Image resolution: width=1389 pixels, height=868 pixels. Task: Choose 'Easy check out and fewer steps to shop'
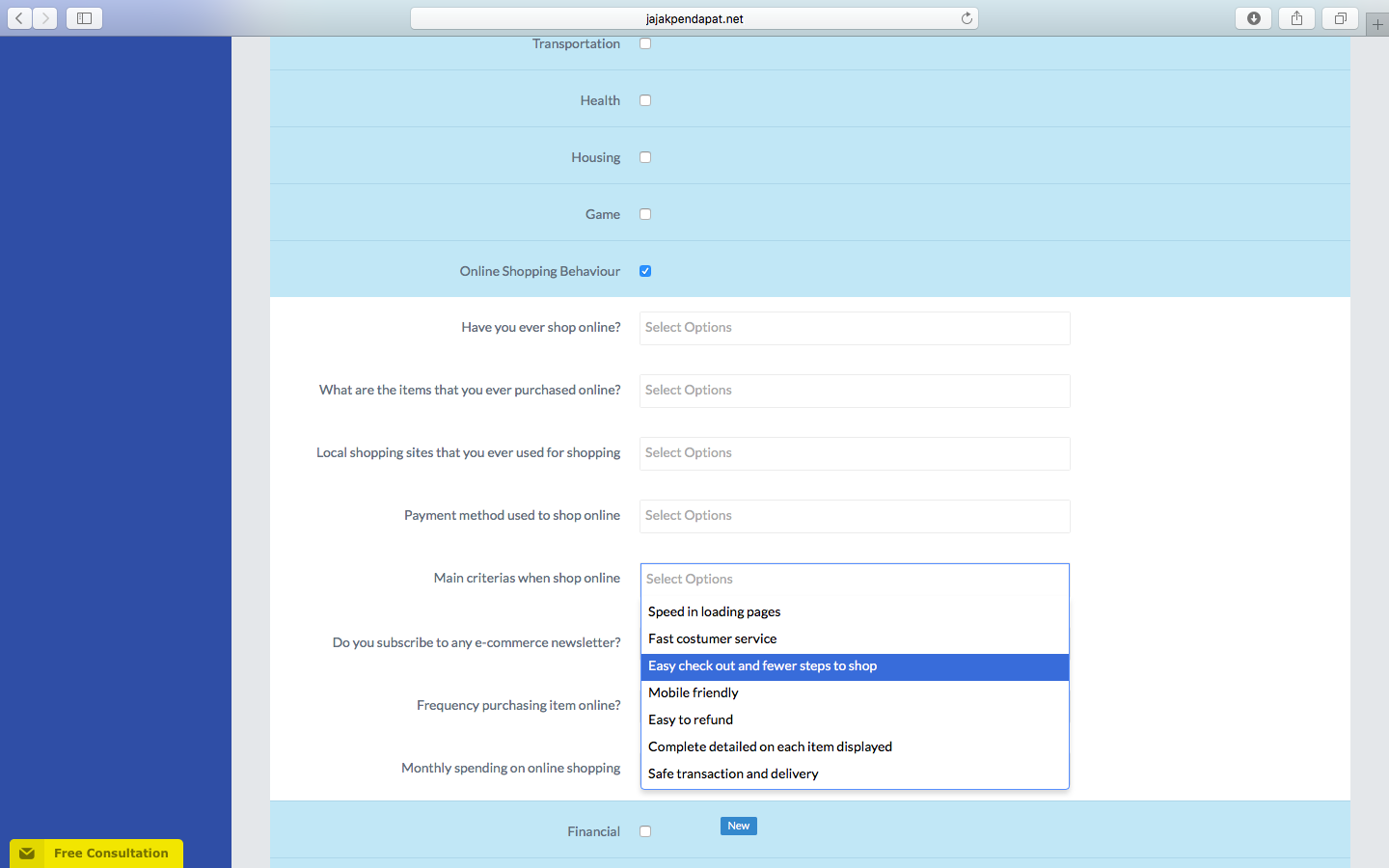tap(855, 666)
